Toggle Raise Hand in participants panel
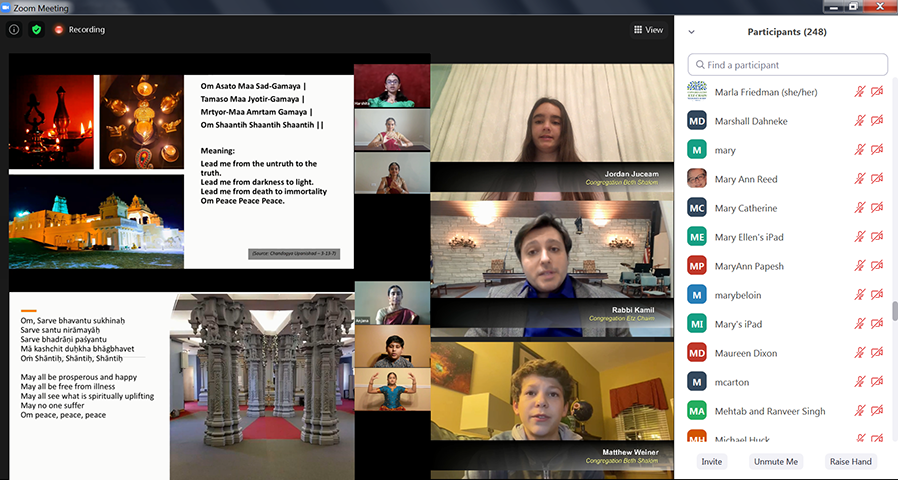 click(x=851, y=462)
